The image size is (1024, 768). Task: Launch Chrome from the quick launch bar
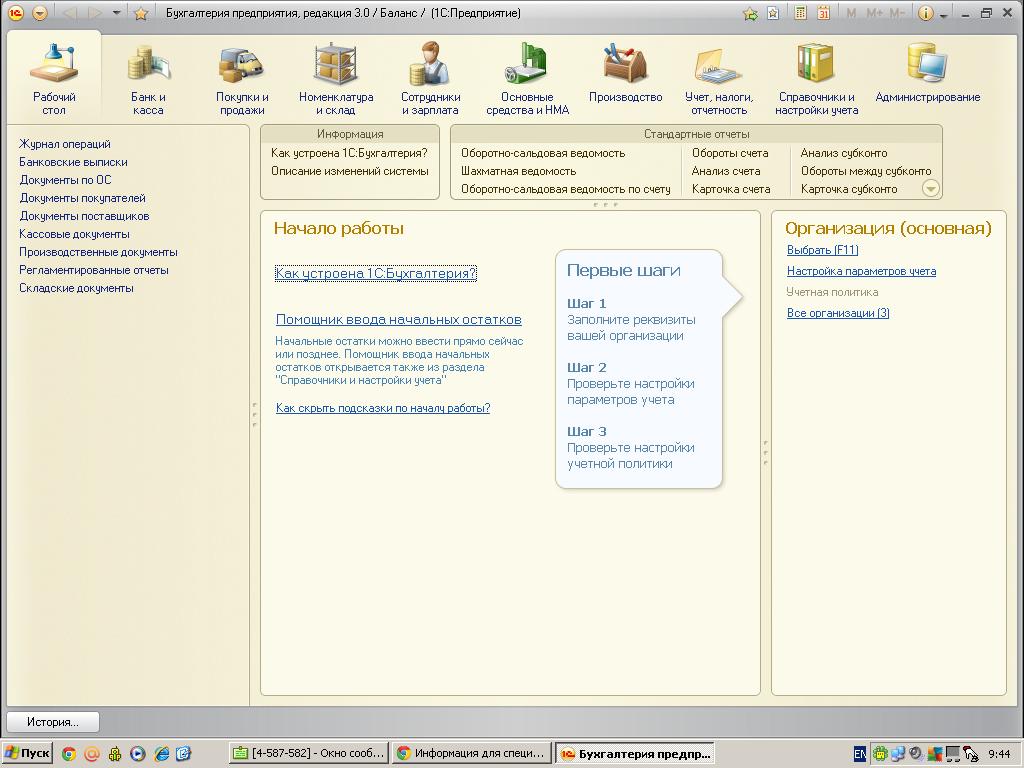tap(69, 754)
